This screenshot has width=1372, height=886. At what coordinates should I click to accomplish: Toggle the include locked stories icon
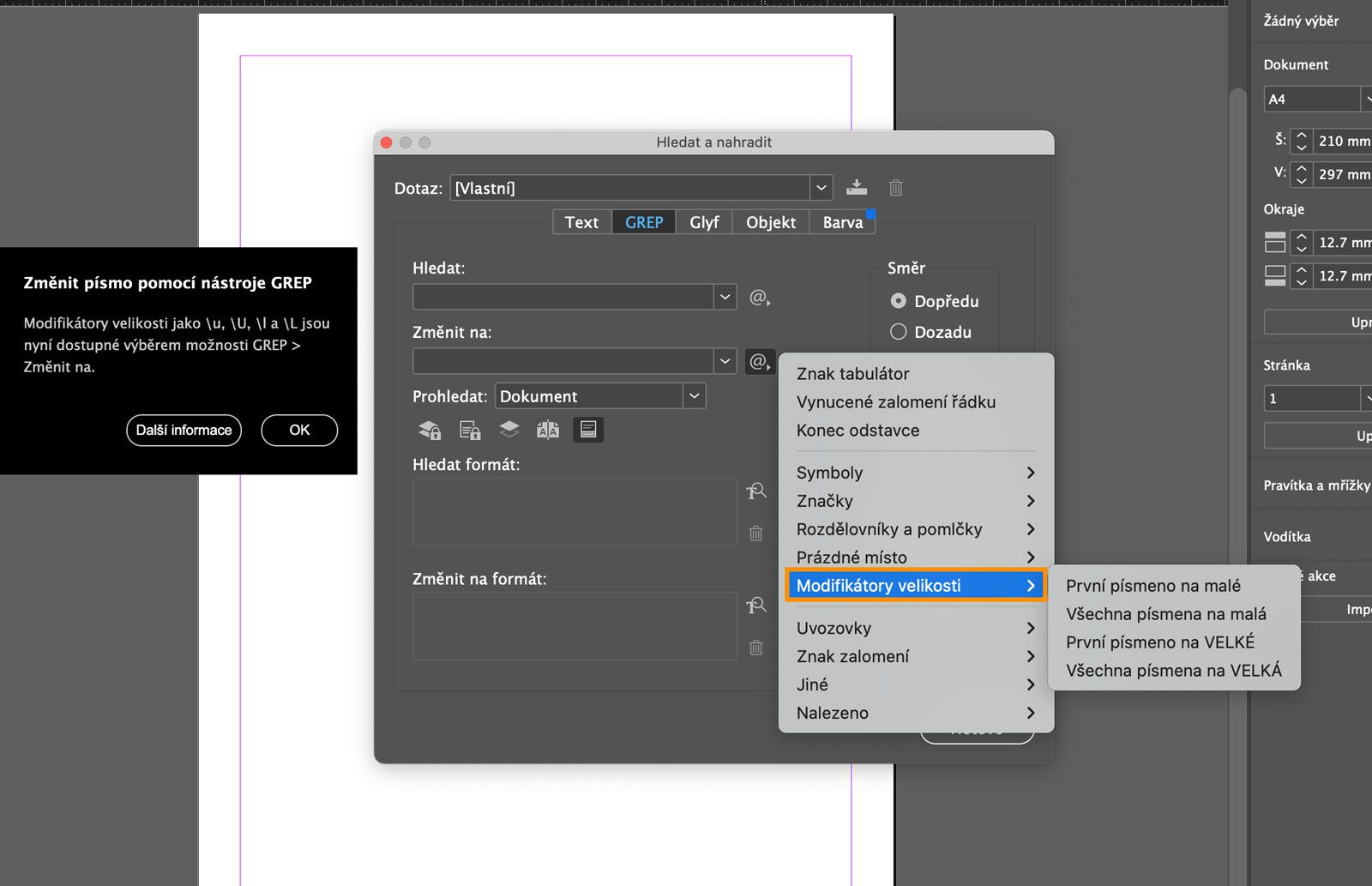pos(470,430)
